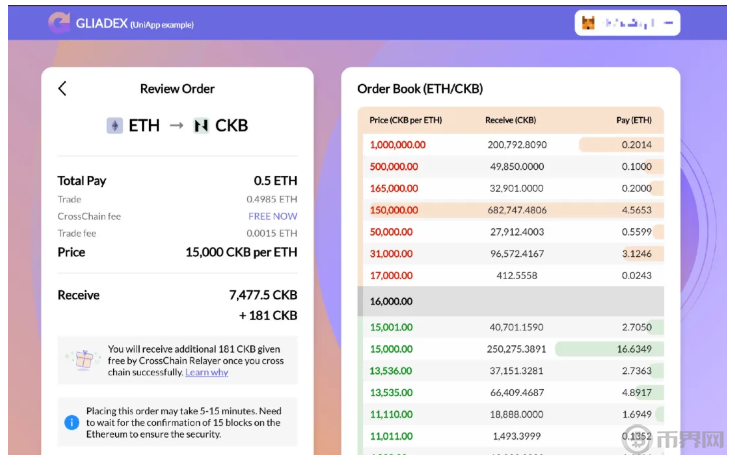This screenshot has width=735, height=467.
Task: Open the wallet address button
Action: tap(627, 23)
